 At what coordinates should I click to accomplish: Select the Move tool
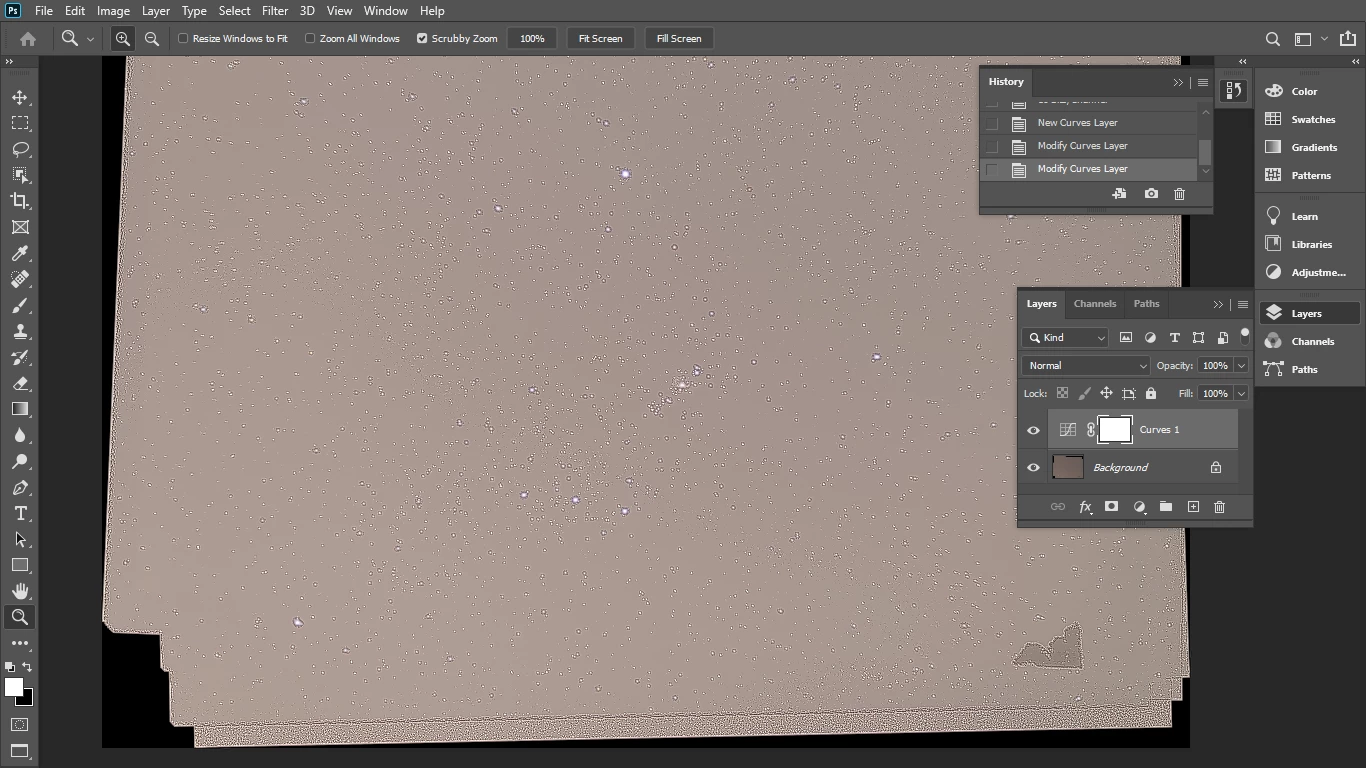(x=20, y=97)
